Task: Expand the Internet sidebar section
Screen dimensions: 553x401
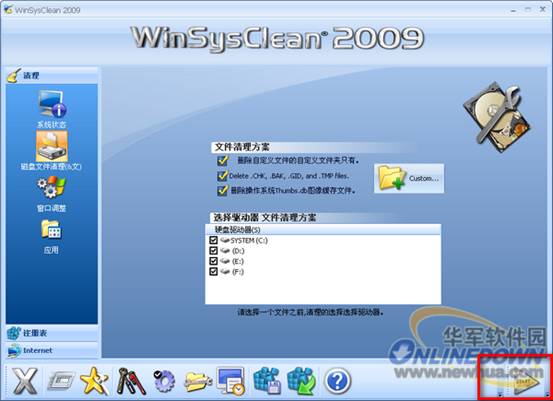Action: coord(52,350)
